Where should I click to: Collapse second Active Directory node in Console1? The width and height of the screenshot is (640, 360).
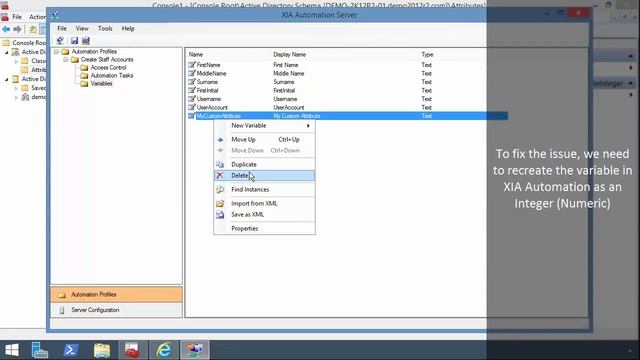tap(7, 79)
